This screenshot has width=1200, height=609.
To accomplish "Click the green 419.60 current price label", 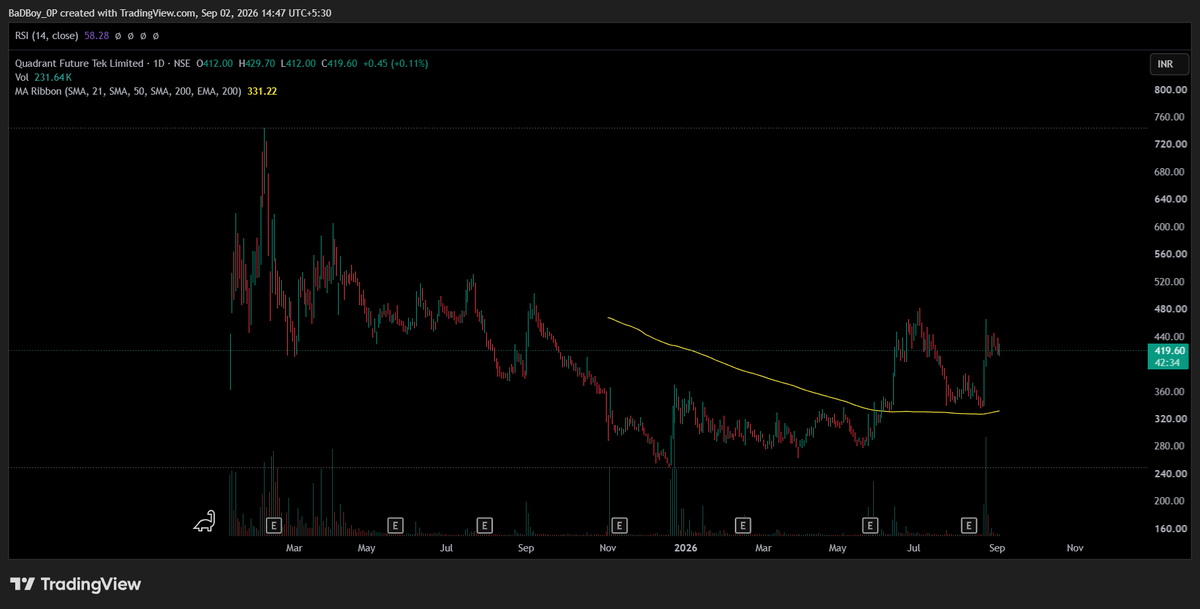I will pyautogui.click(x=1166, y=356).
